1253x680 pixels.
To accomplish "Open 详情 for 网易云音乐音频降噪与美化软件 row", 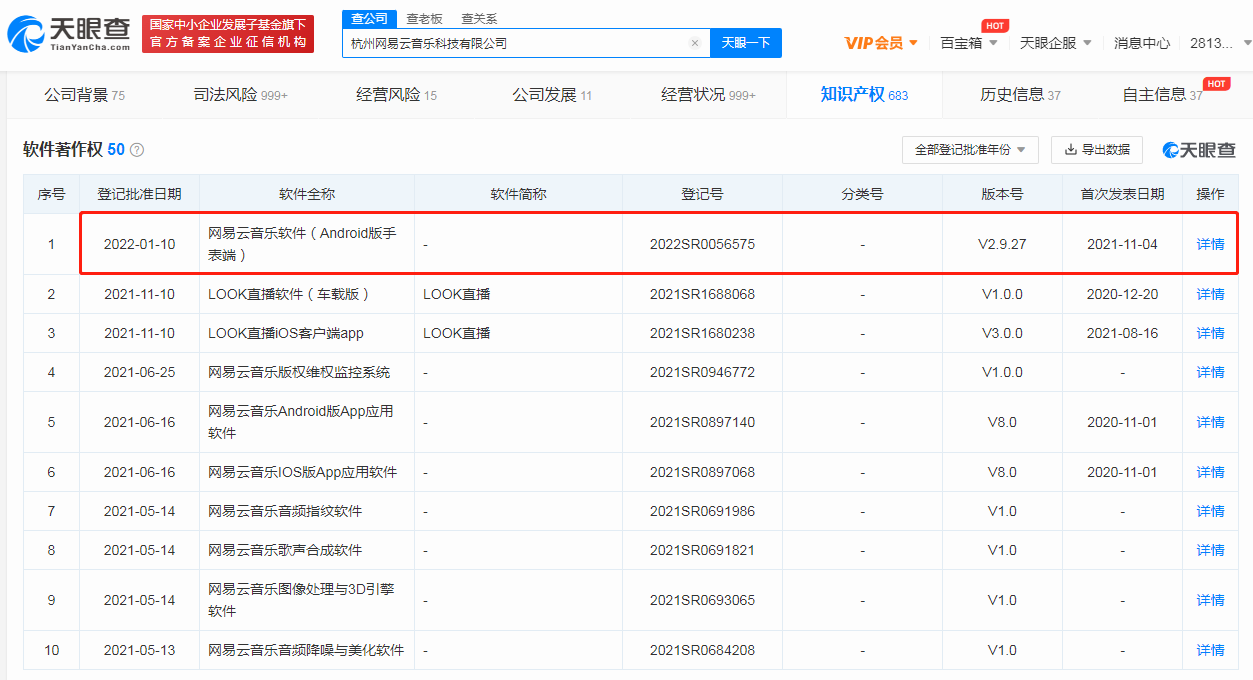I will pos(1210,650).
